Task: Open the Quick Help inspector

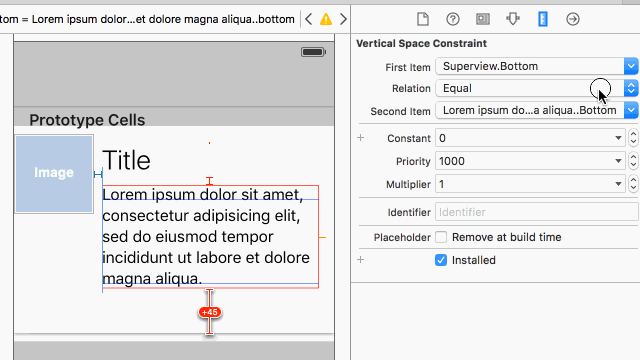Action: (453, 19)
